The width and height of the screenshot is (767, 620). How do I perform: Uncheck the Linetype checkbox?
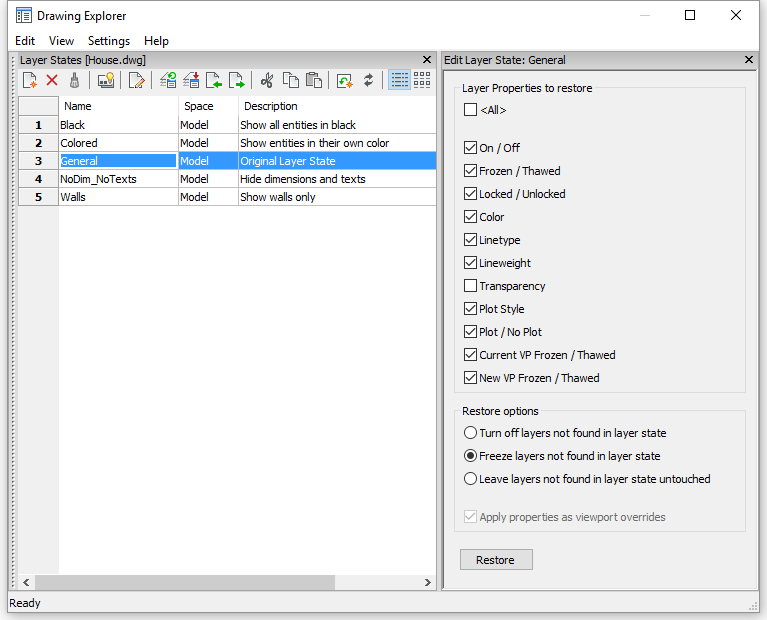pos(471,240)
